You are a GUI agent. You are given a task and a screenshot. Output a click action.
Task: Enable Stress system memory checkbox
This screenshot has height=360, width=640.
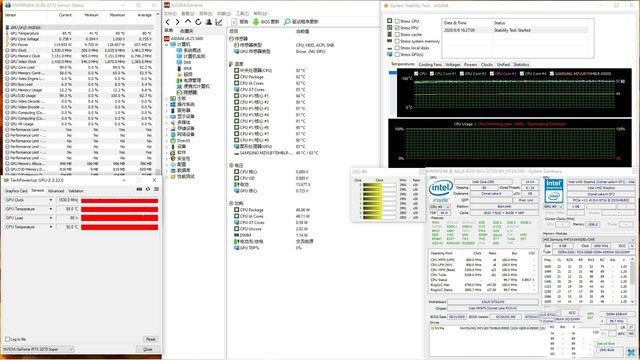click(397, 41)
